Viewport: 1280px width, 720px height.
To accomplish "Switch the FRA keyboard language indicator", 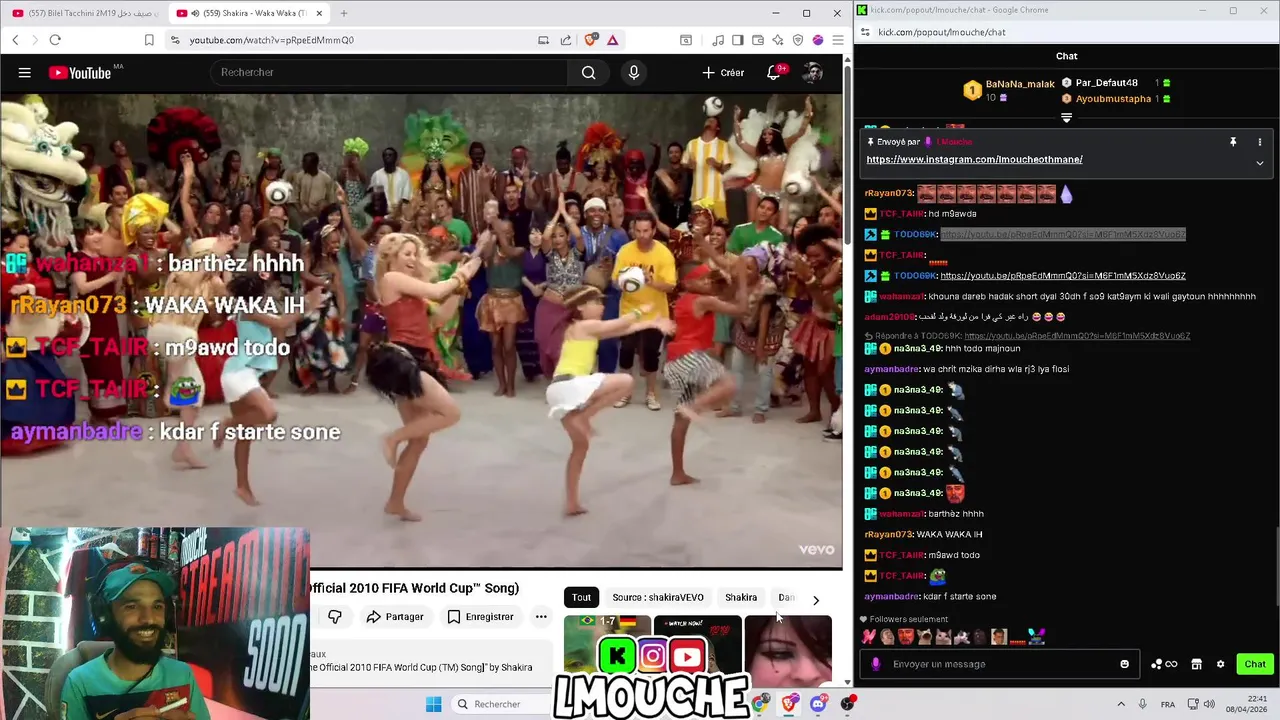I will (1168, 704).
